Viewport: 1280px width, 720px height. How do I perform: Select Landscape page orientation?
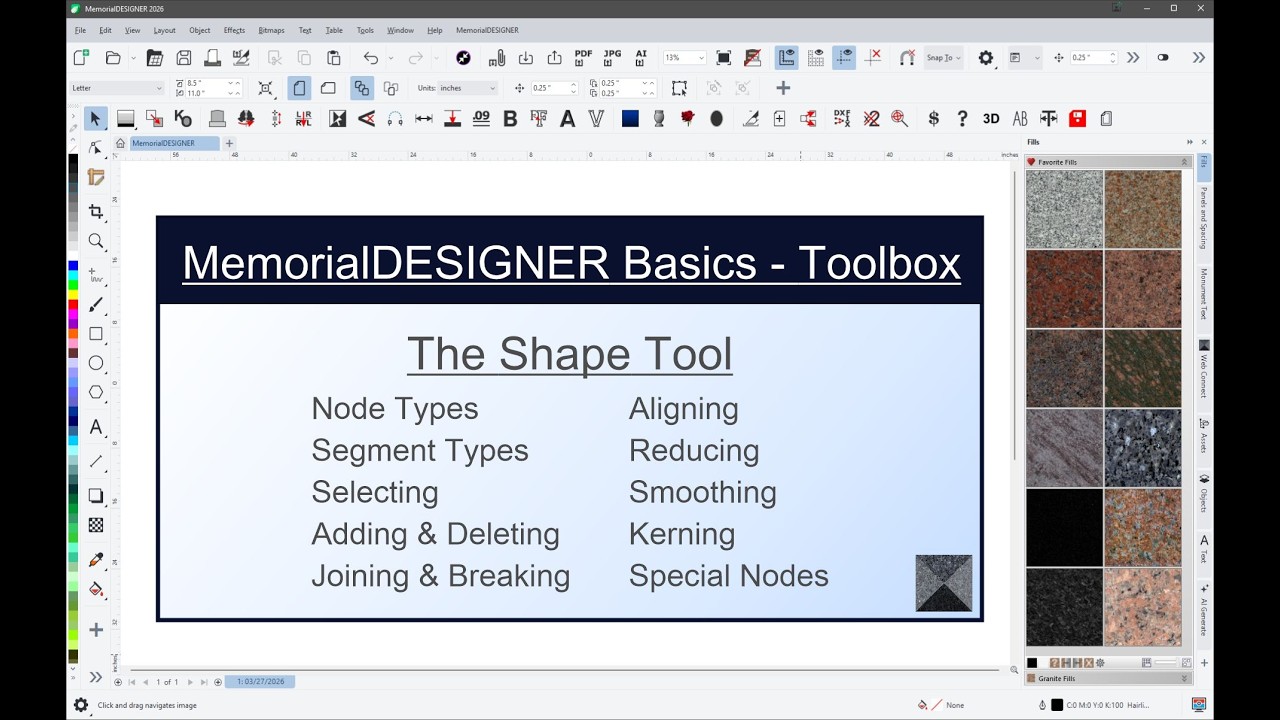328,88
